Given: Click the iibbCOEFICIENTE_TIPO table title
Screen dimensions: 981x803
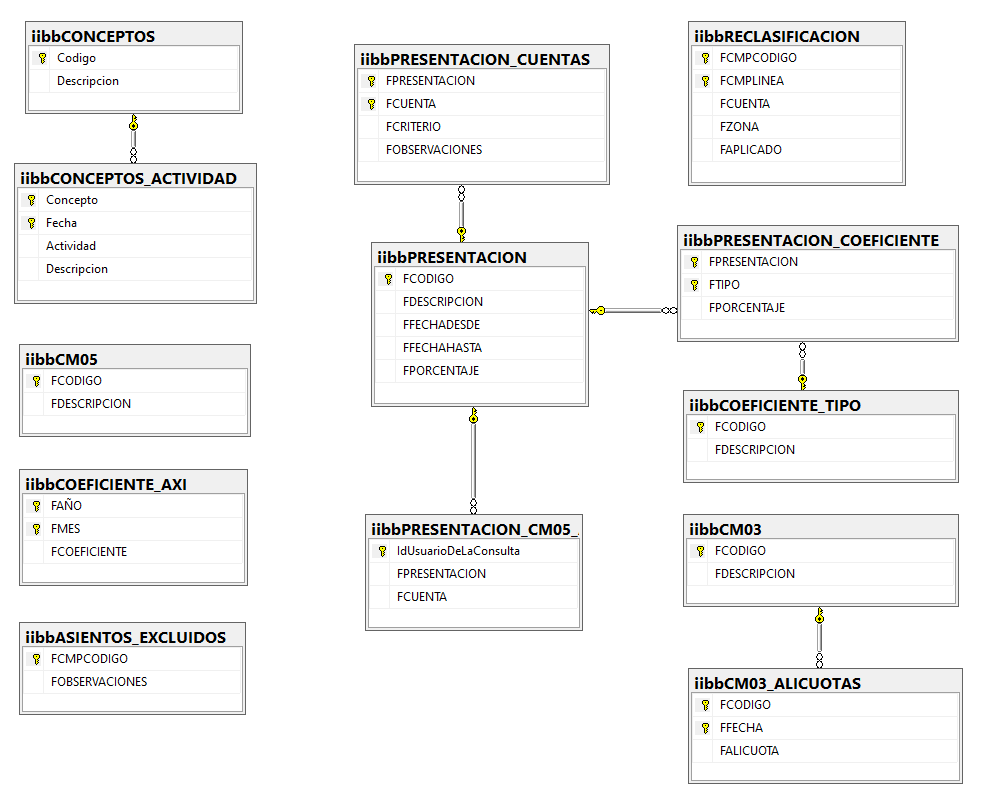Looking at the screenshot, I should tap(775, 406).
